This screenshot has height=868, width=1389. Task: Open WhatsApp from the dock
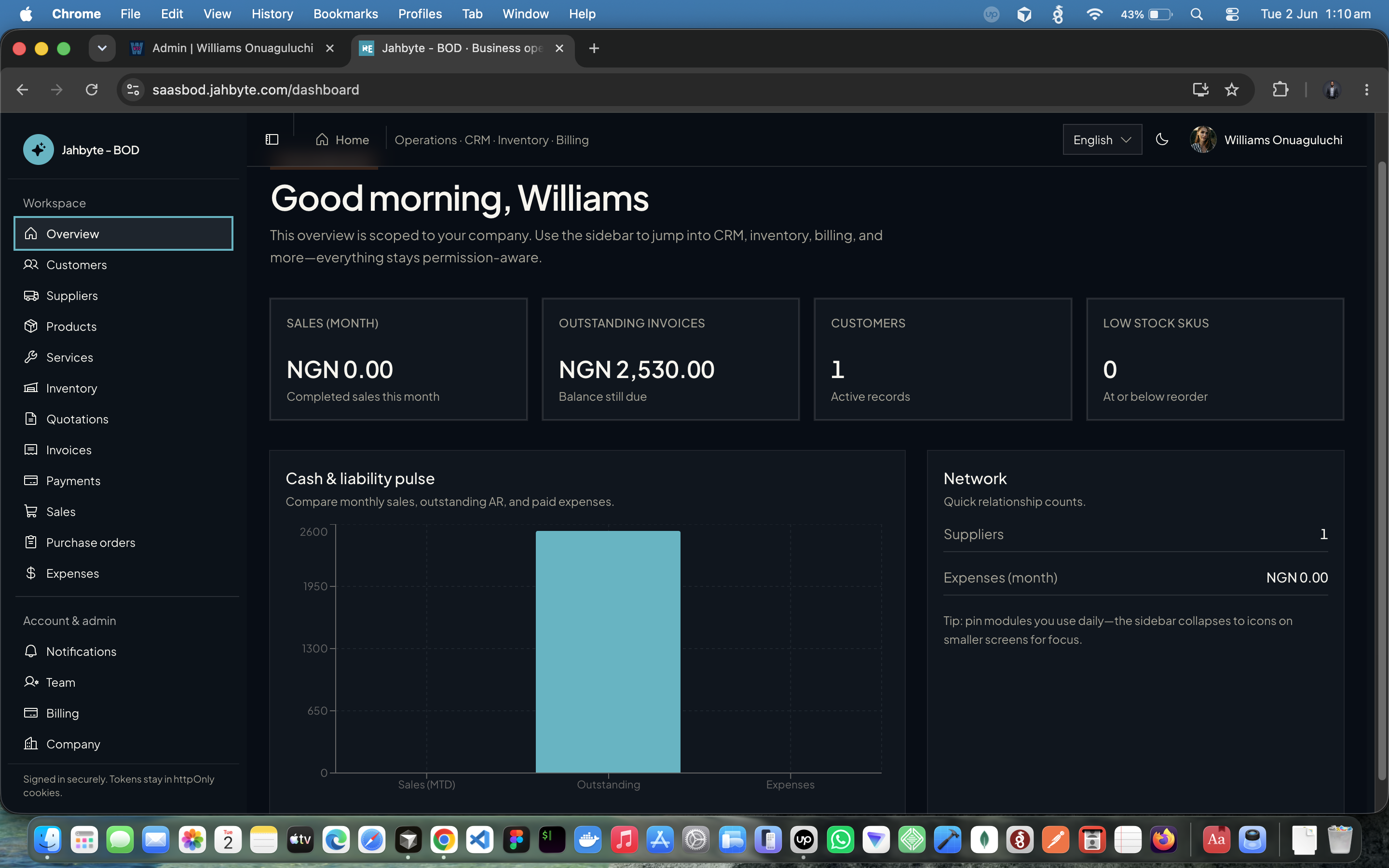click(x=840, y=841)
